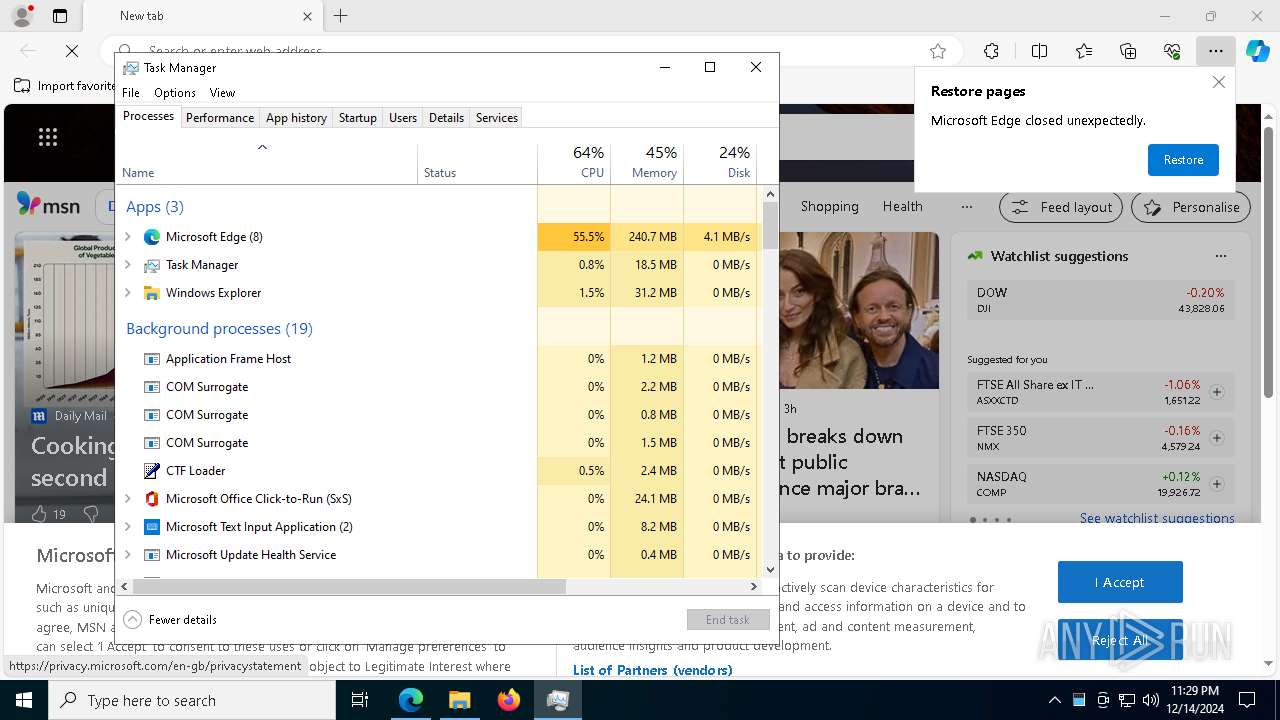Open Task View on the taskbar

click(x=360, y=701)
